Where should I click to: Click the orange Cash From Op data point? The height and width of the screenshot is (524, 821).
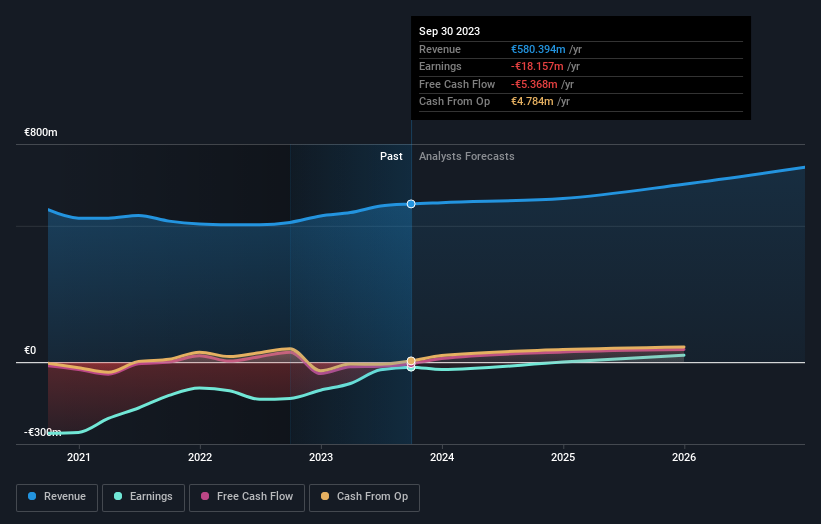click(411, 361)
